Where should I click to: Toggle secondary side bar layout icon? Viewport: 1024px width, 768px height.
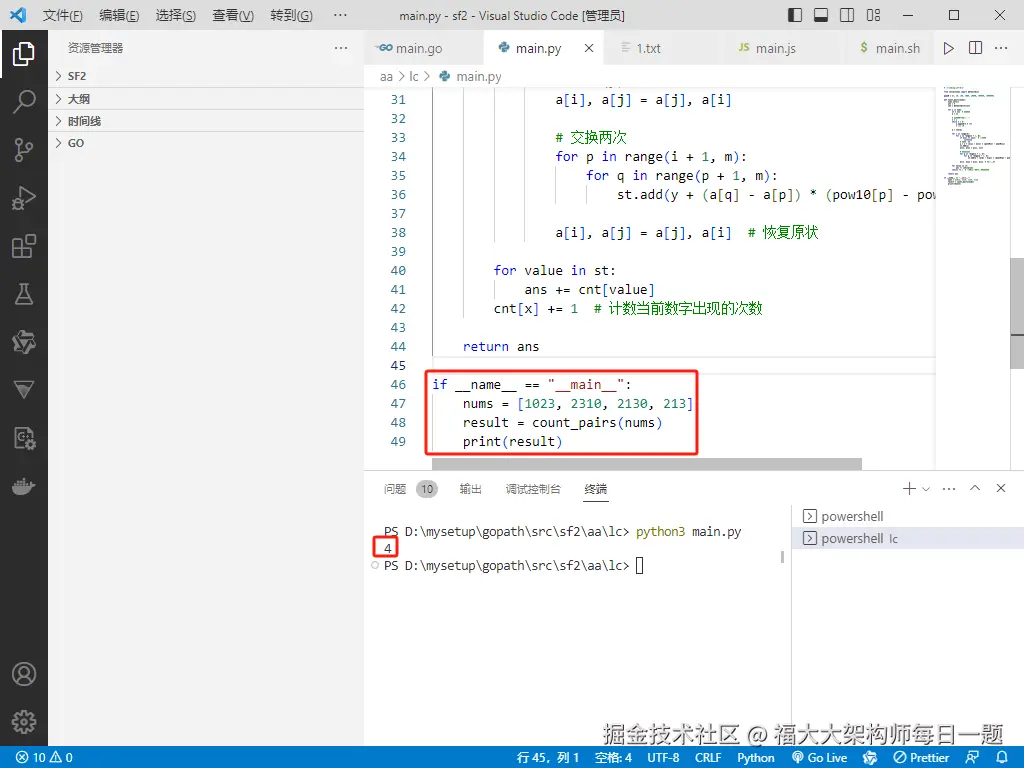(847, 15)
